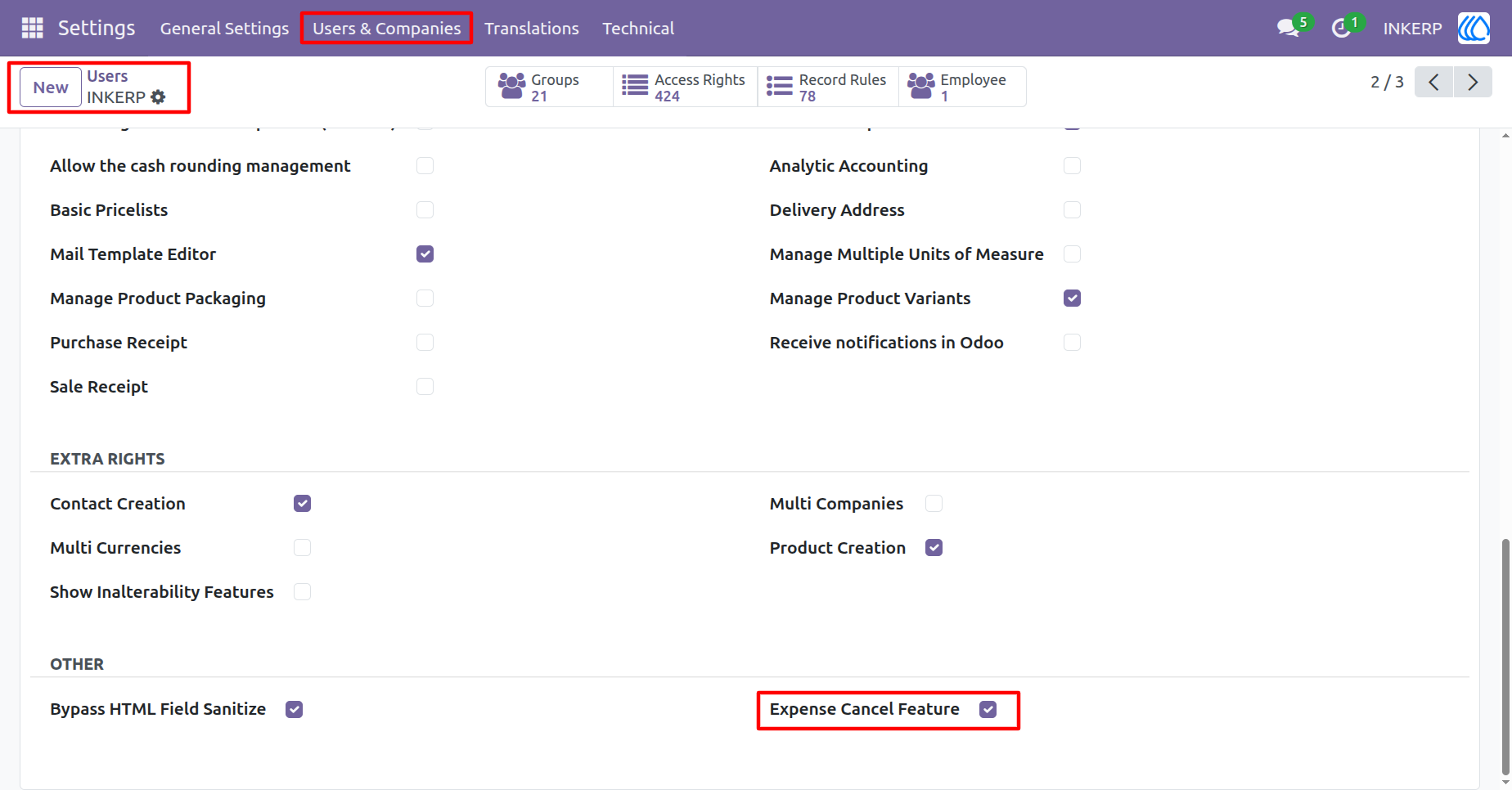Enable the Sale Receipt checkbox
The width and height of the screenshot is (1512, 790).
[x=425, y=387]
